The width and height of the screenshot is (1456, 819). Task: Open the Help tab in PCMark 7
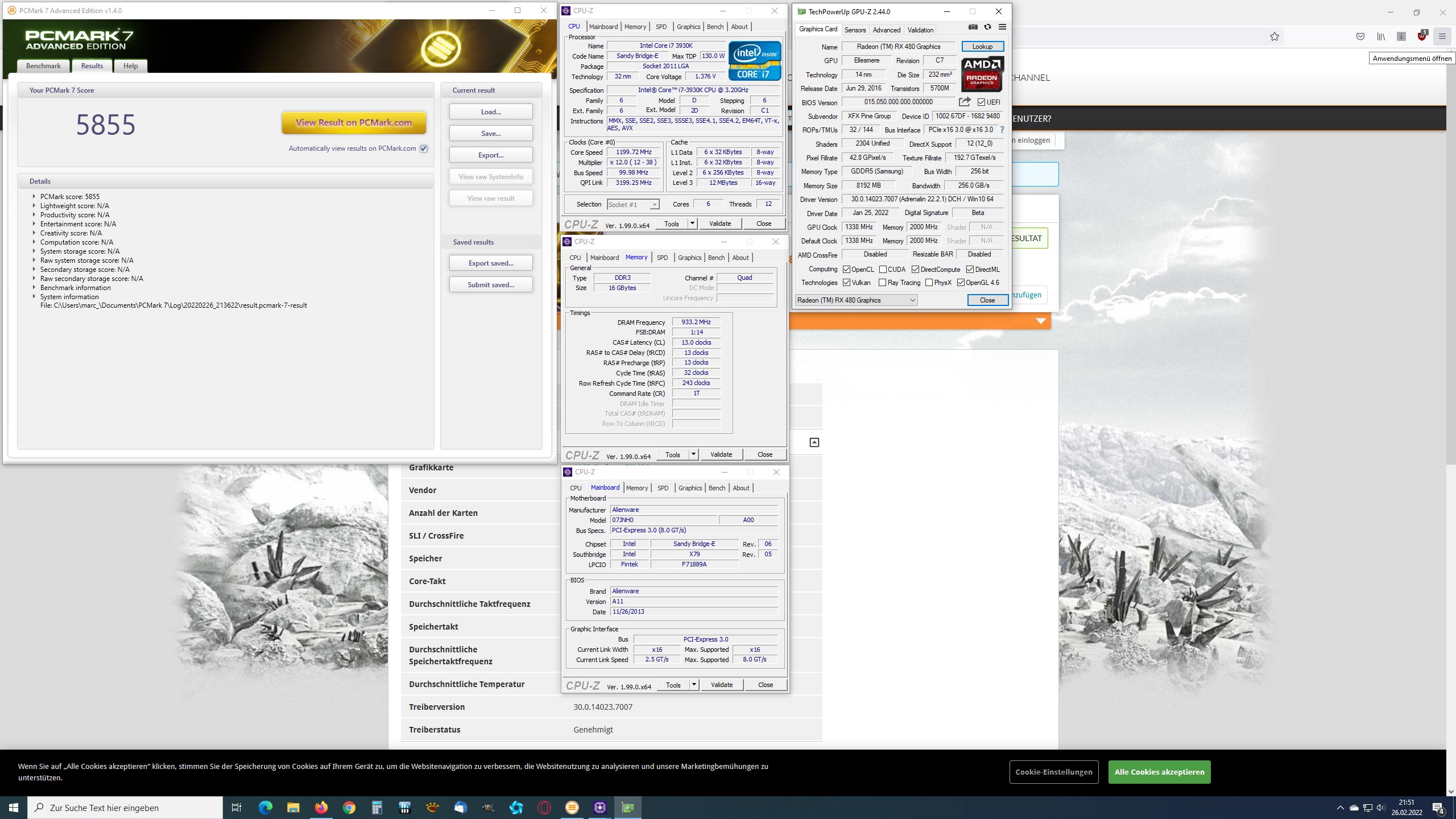[x=131, y=66]
